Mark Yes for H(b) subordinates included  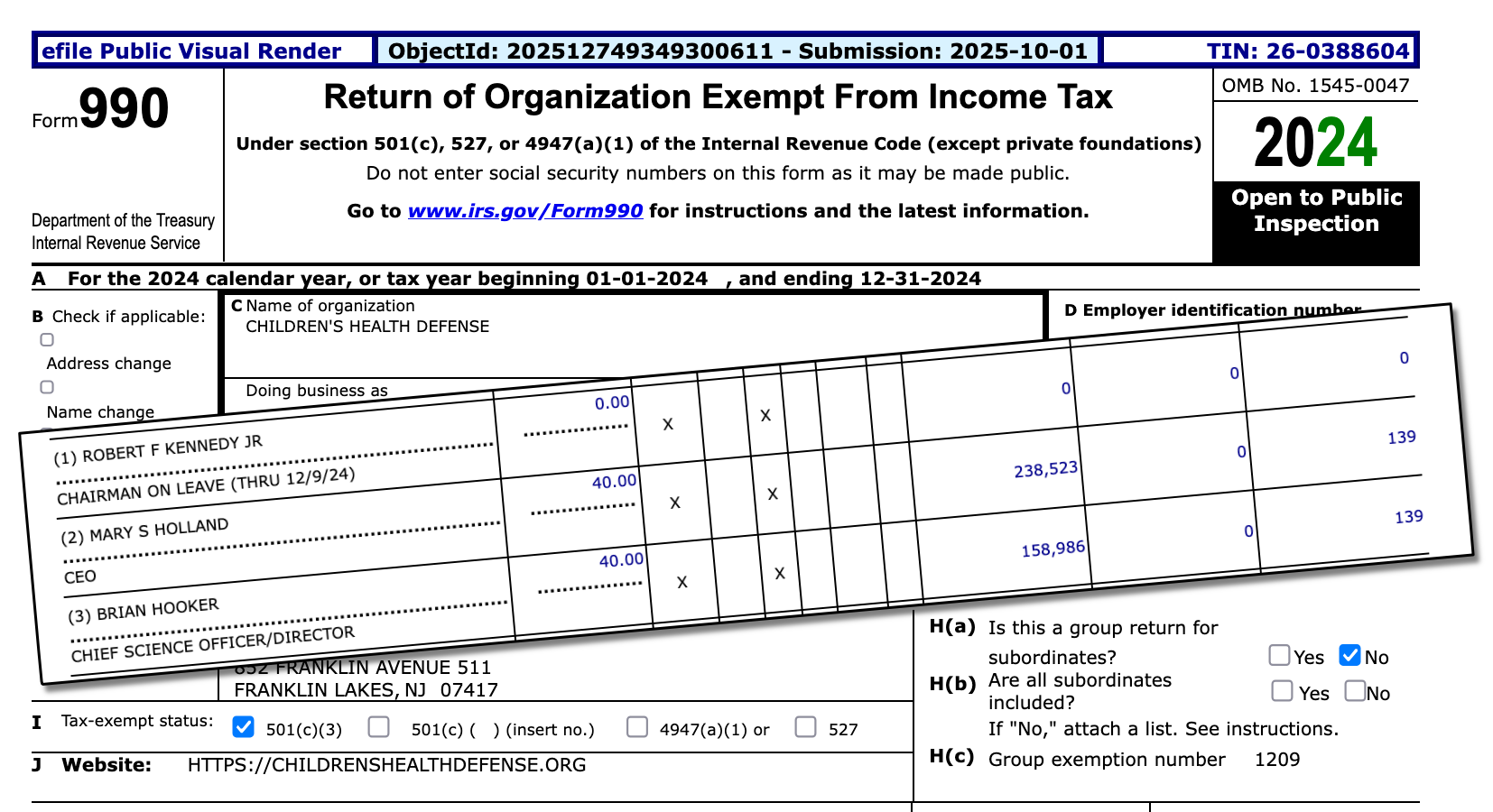coord(1282,691)
